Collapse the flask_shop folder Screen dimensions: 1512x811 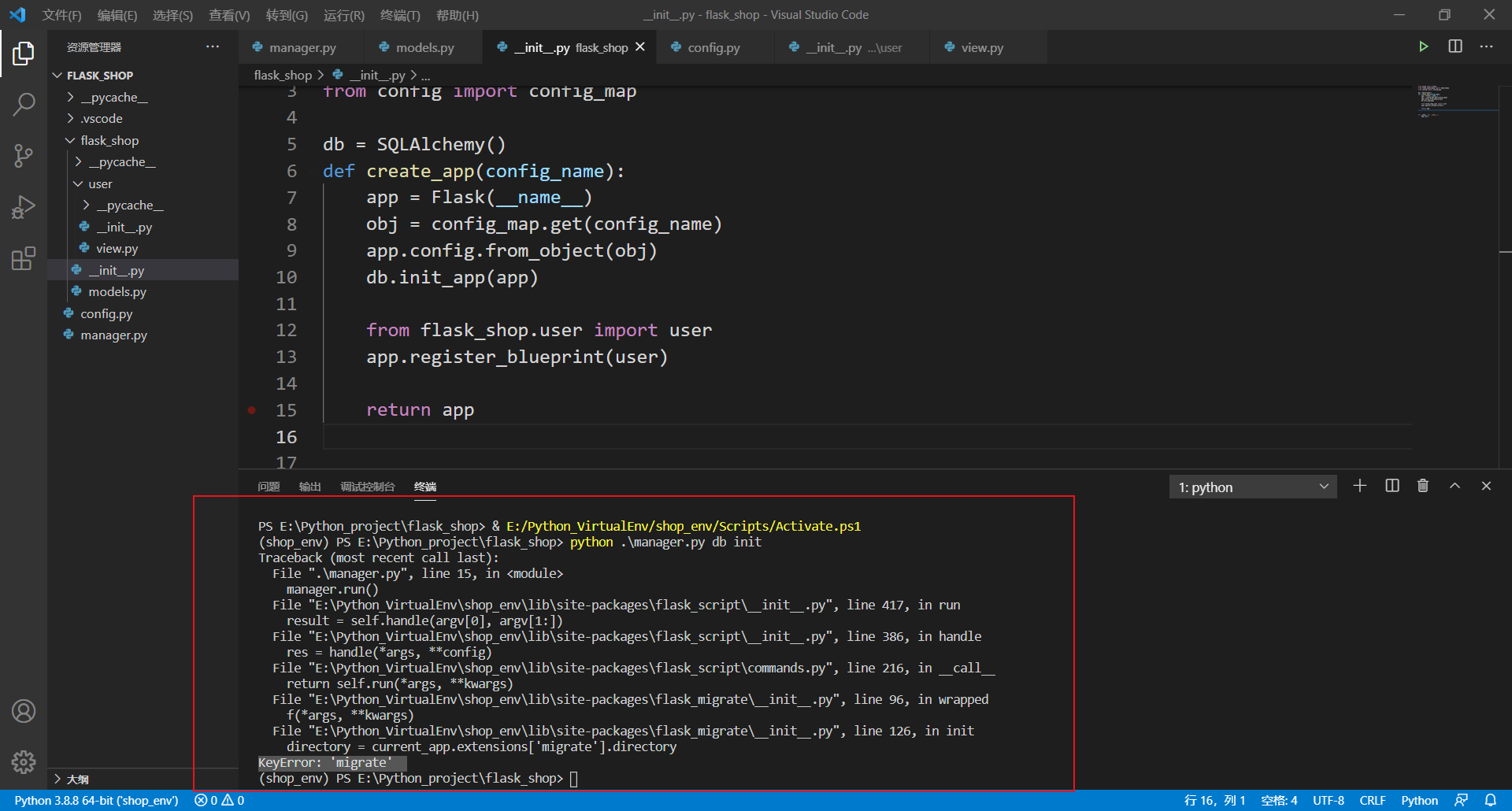(70, 140)
